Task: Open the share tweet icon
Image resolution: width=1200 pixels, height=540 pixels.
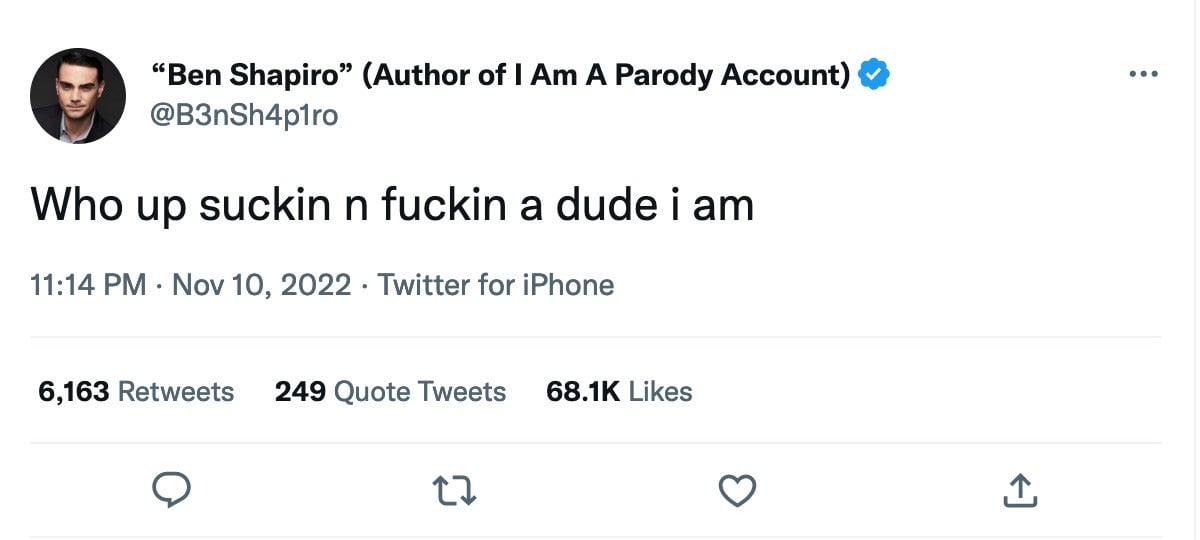Action: [1018, 489]
